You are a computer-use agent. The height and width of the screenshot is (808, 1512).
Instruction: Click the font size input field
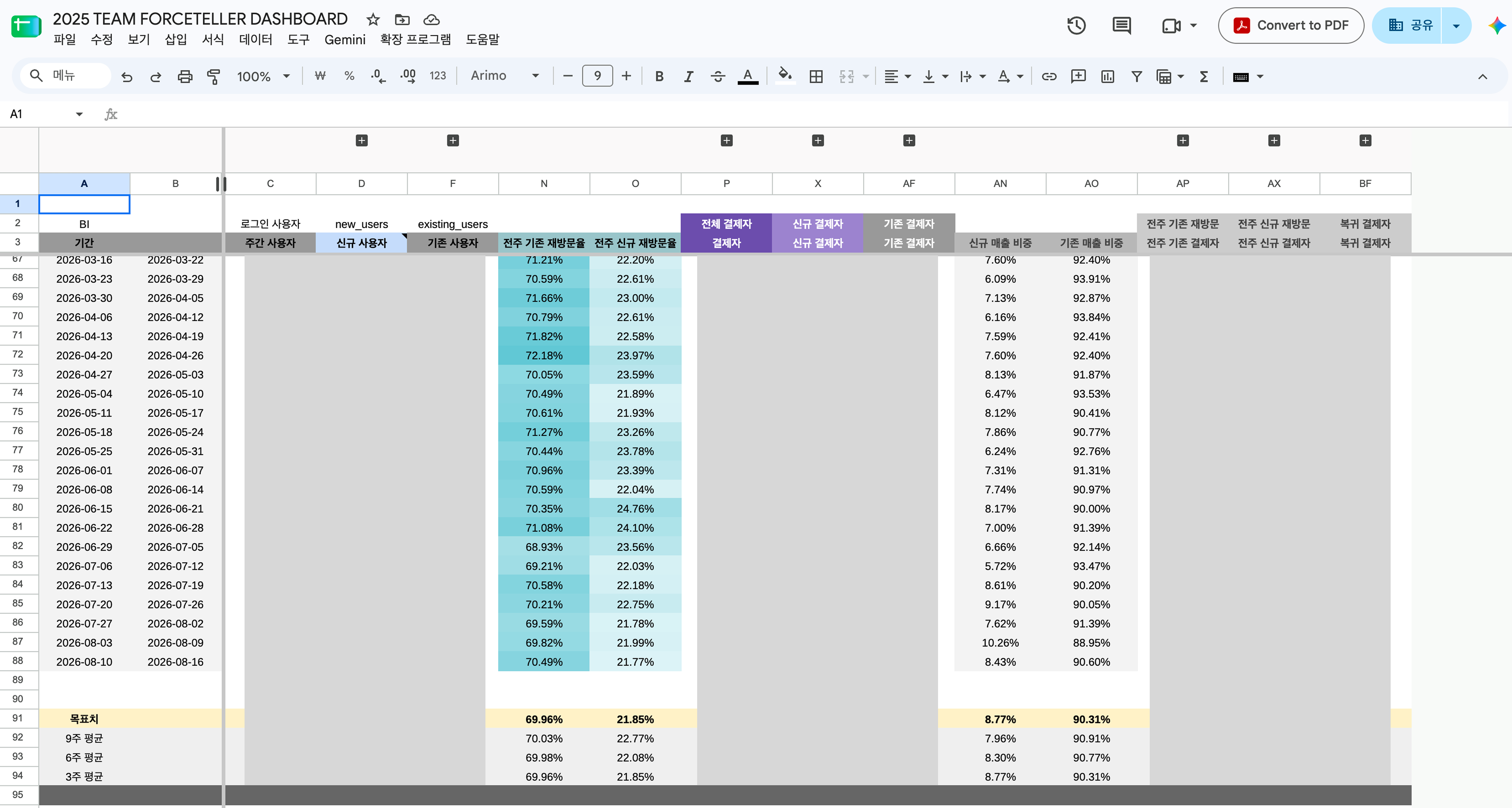(597, 76)
